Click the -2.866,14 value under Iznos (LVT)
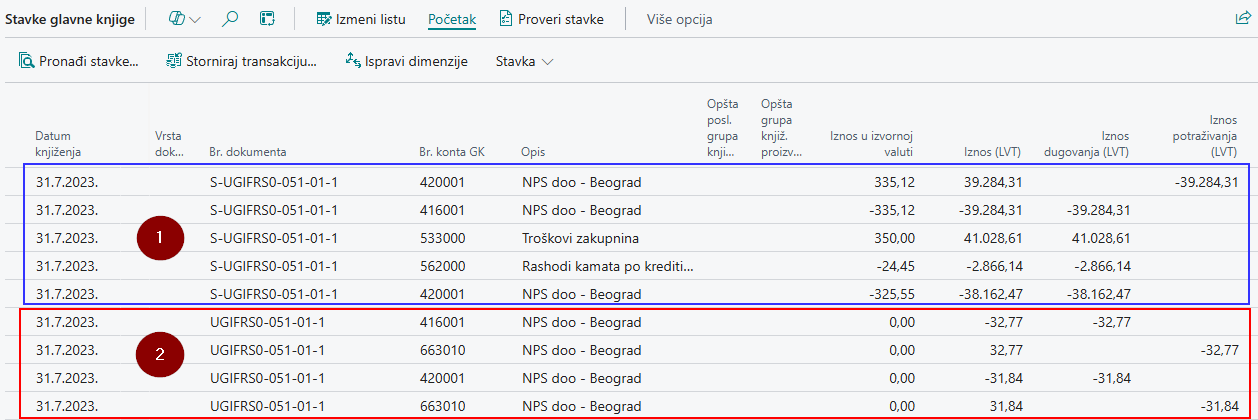This screenshot has width=1258, height=420. click(992, 266)
